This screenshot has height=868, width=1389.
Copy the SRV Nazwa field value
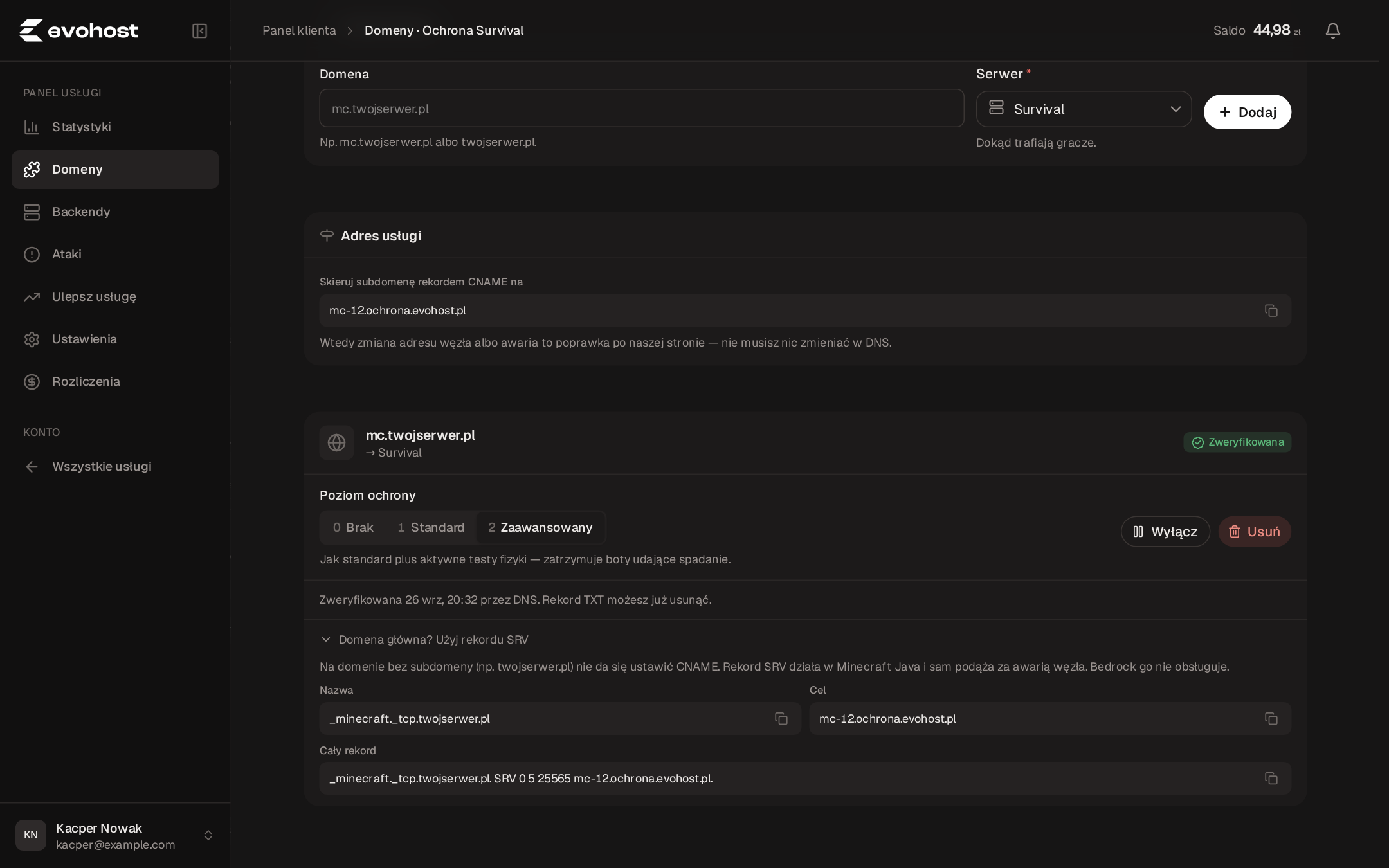pyautogui.click(x=781, y=719)
